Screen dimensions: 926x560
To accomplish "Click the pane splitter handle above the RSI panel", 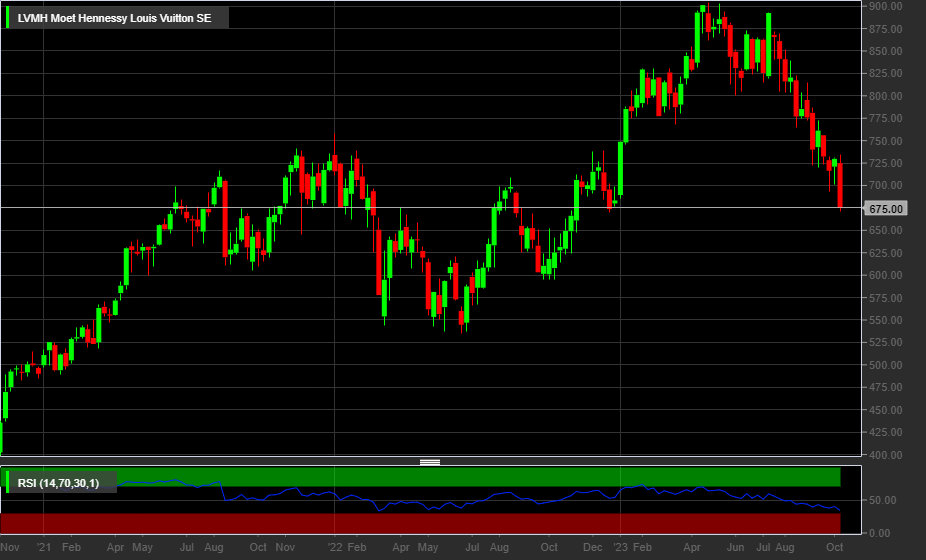I will [x=430, y=462].
